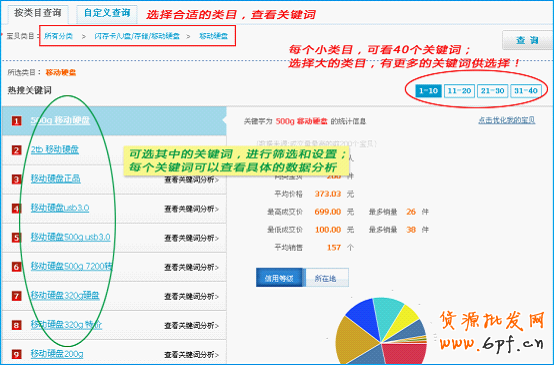
Task: Select keyword page 1-10
Action: point(428,91)
